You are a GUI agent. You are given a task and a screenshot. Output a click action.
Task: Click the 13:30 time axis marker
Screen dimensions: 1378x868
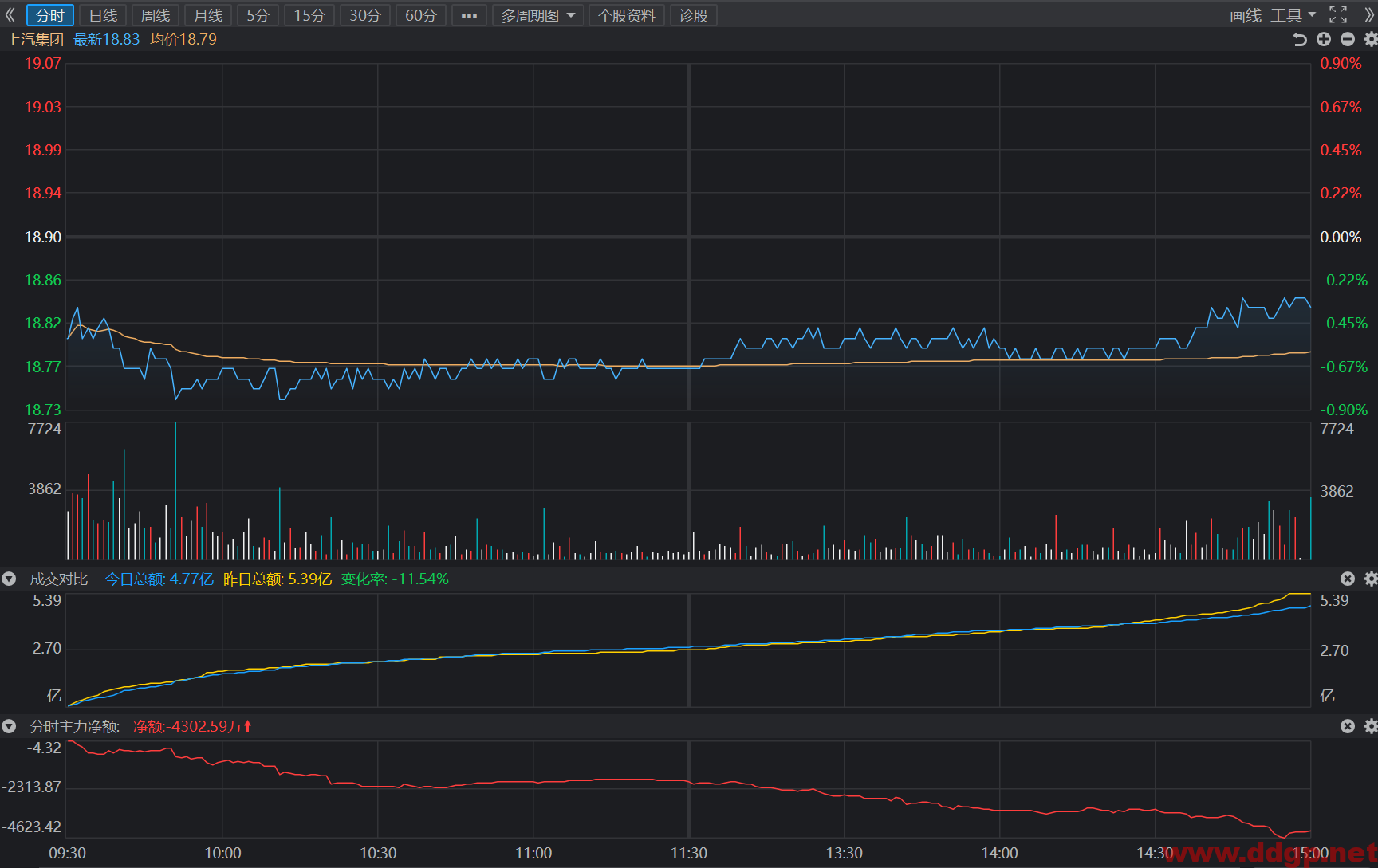pos(845,853)
